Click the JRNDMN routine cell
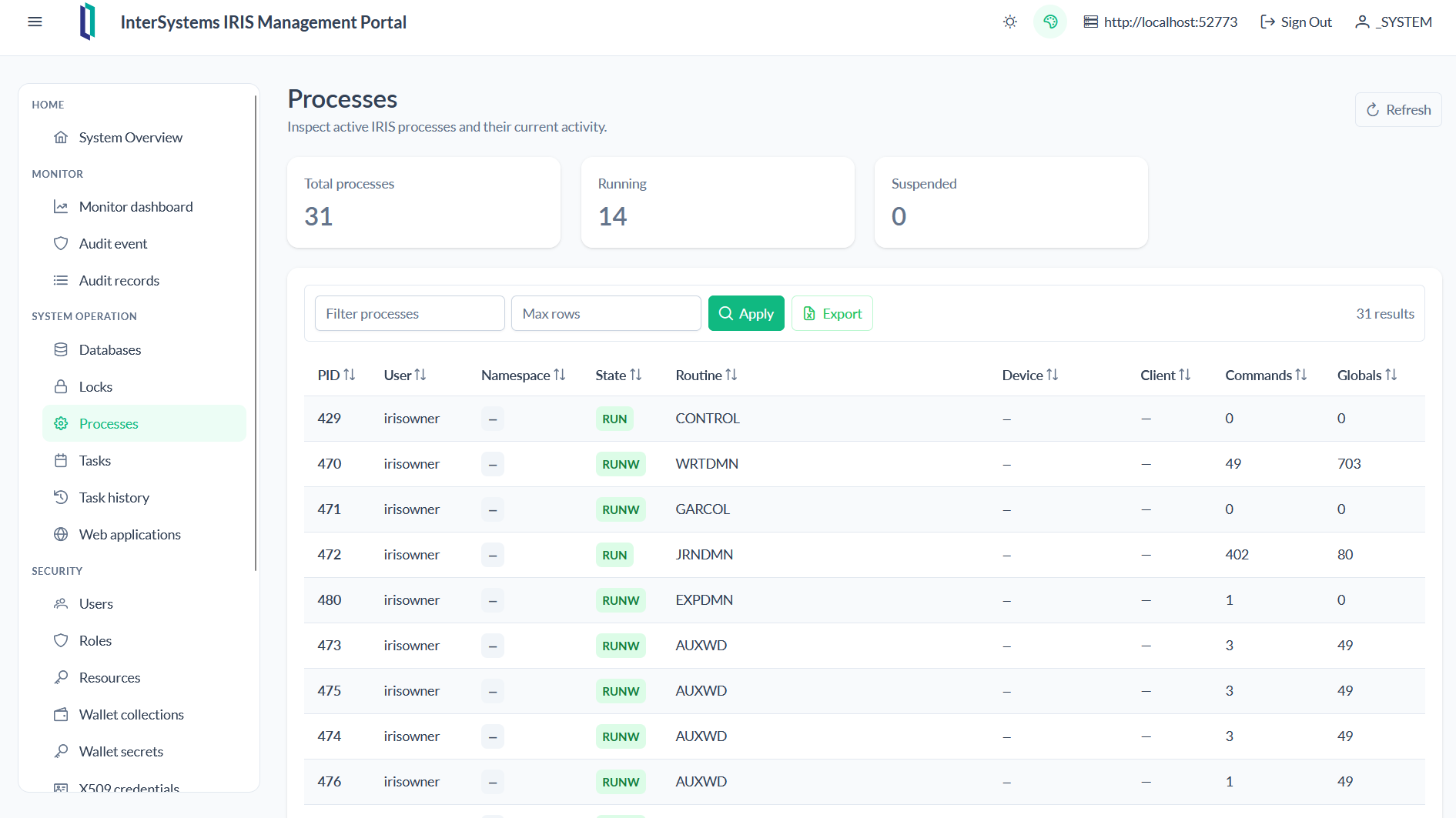The height and width of the screenshot is (818, 1456). click(705, 555)
